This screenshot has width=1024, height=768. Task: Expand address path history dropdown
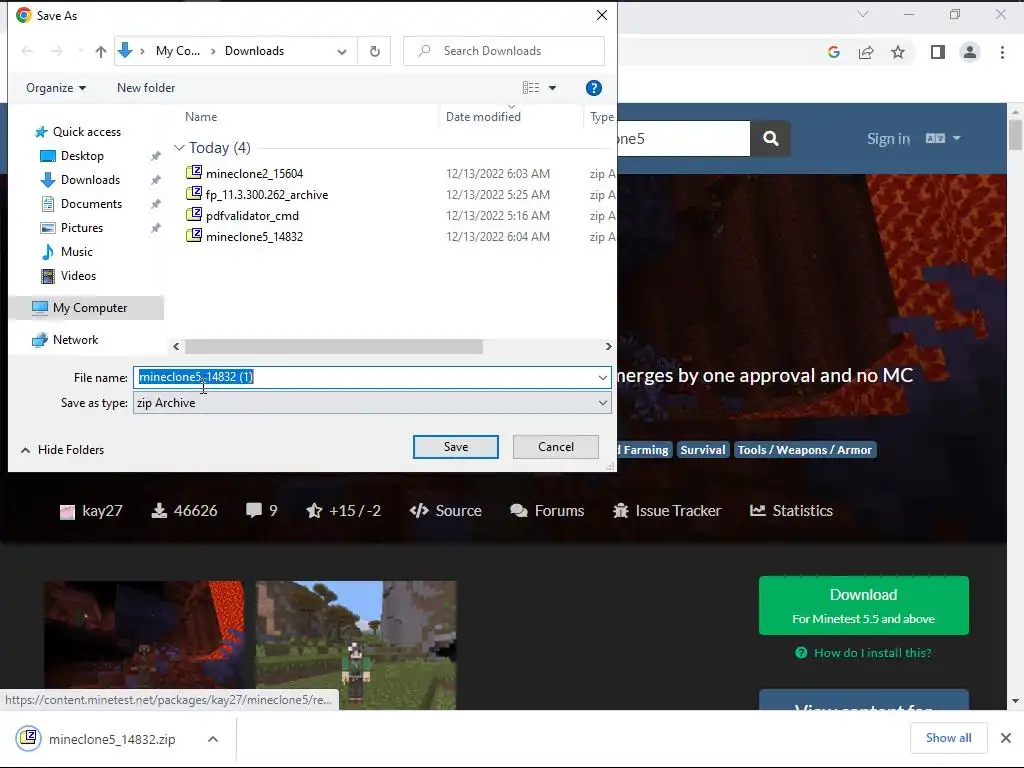tap(342, 52)
